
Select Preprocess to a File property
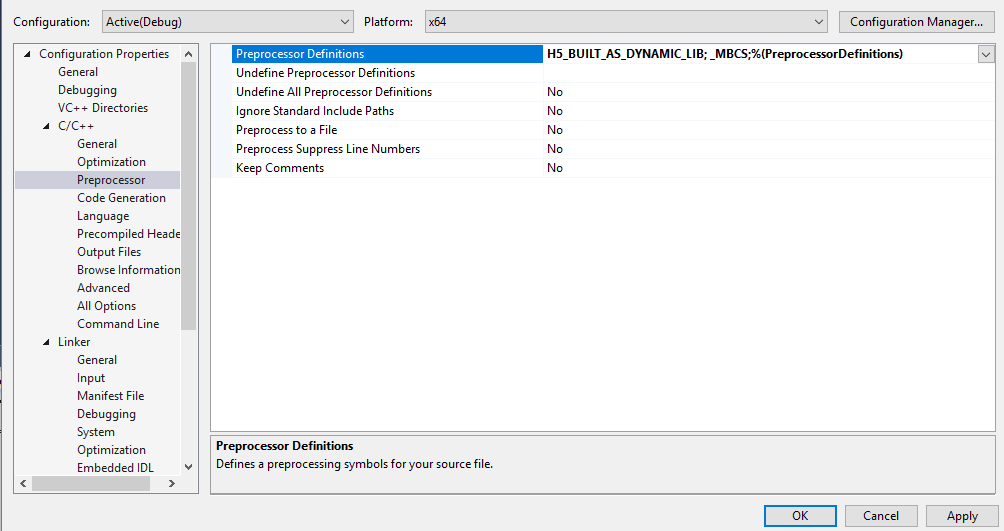tap(387, 130)
